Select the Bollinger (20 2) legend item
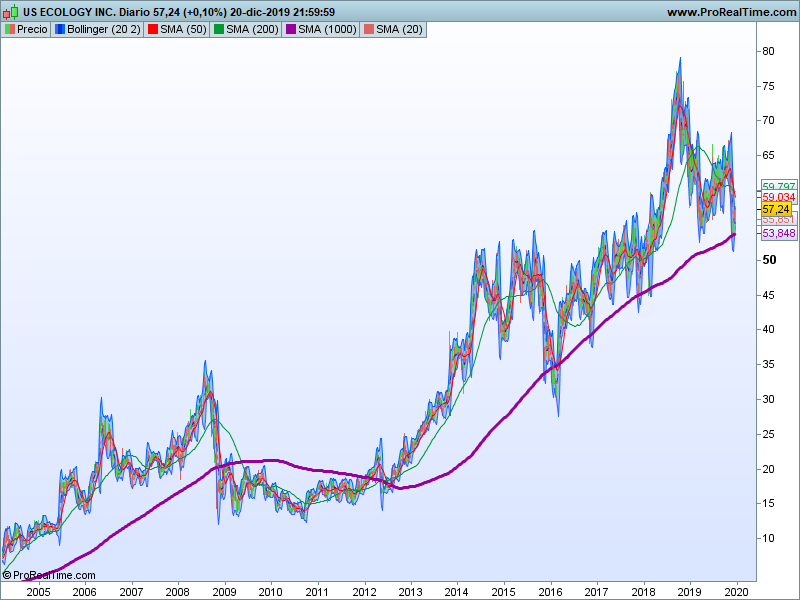 [97, 30]
